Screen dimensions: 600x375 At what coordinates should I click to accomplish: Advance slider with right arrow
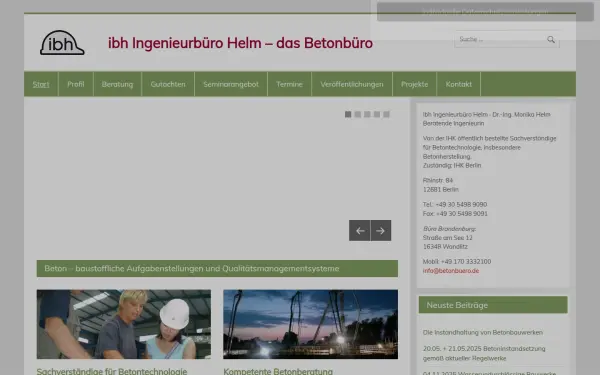click(x=381, y=230)
